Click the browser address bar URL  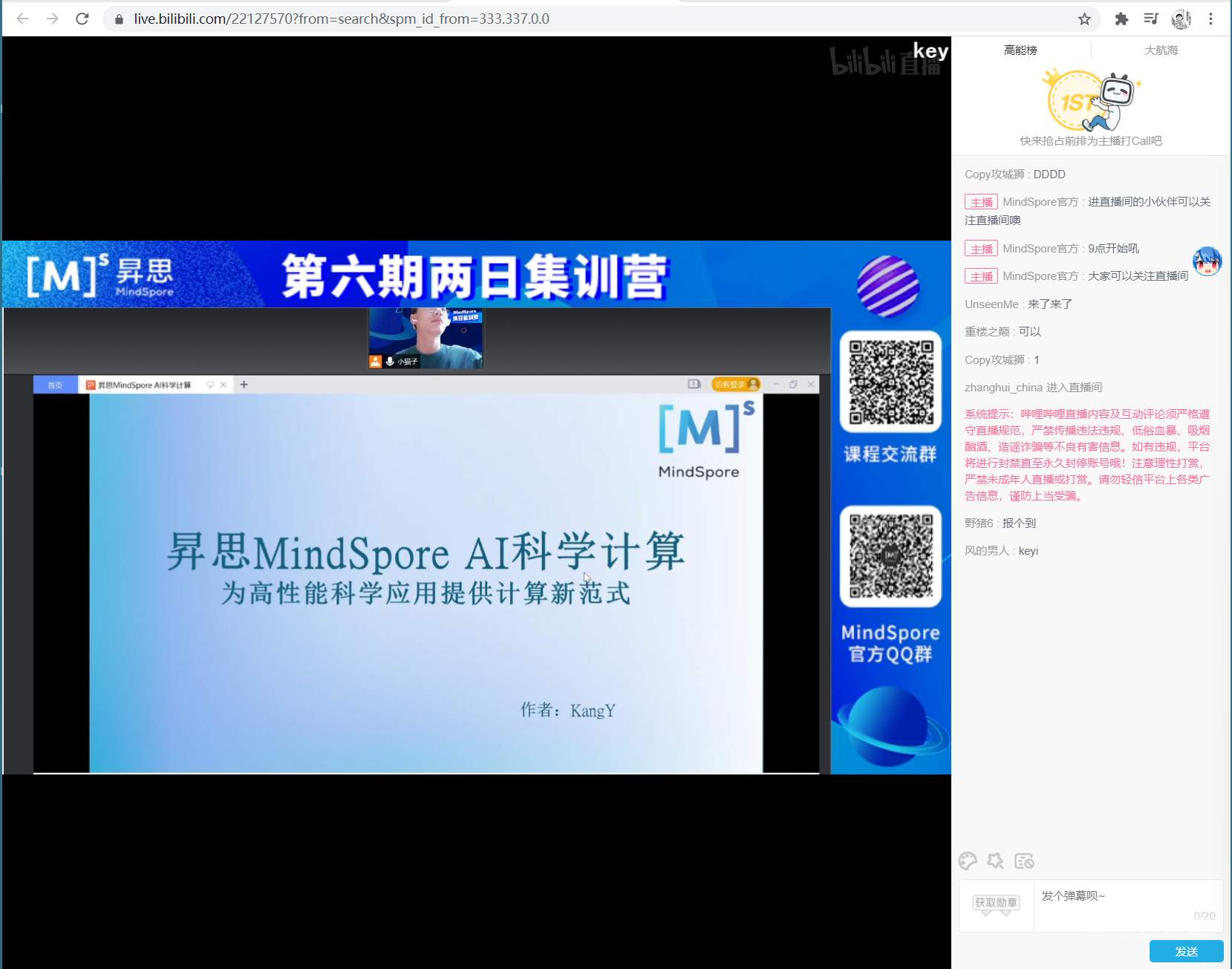coord(342,19)
